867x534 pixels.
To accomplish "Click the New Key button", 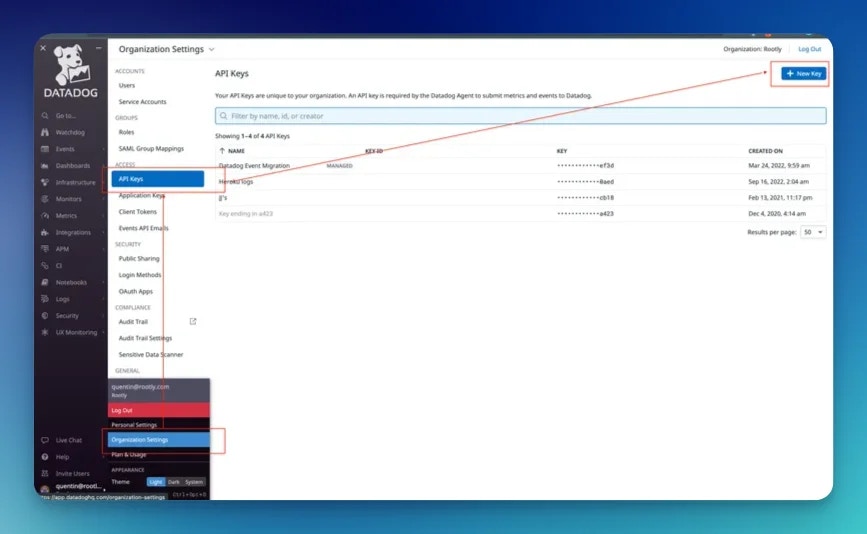I will pyautogui.click(x=803, y=74).
